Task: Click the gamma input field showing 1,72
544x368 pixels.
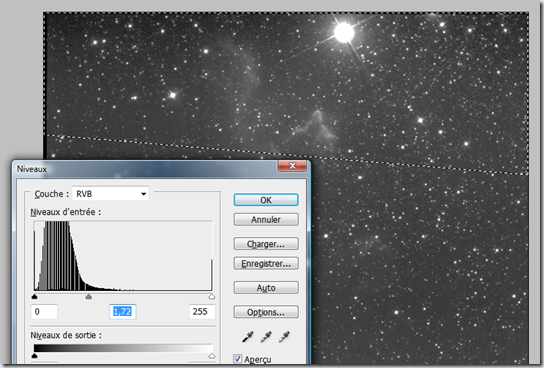Action: pos(123,311)
